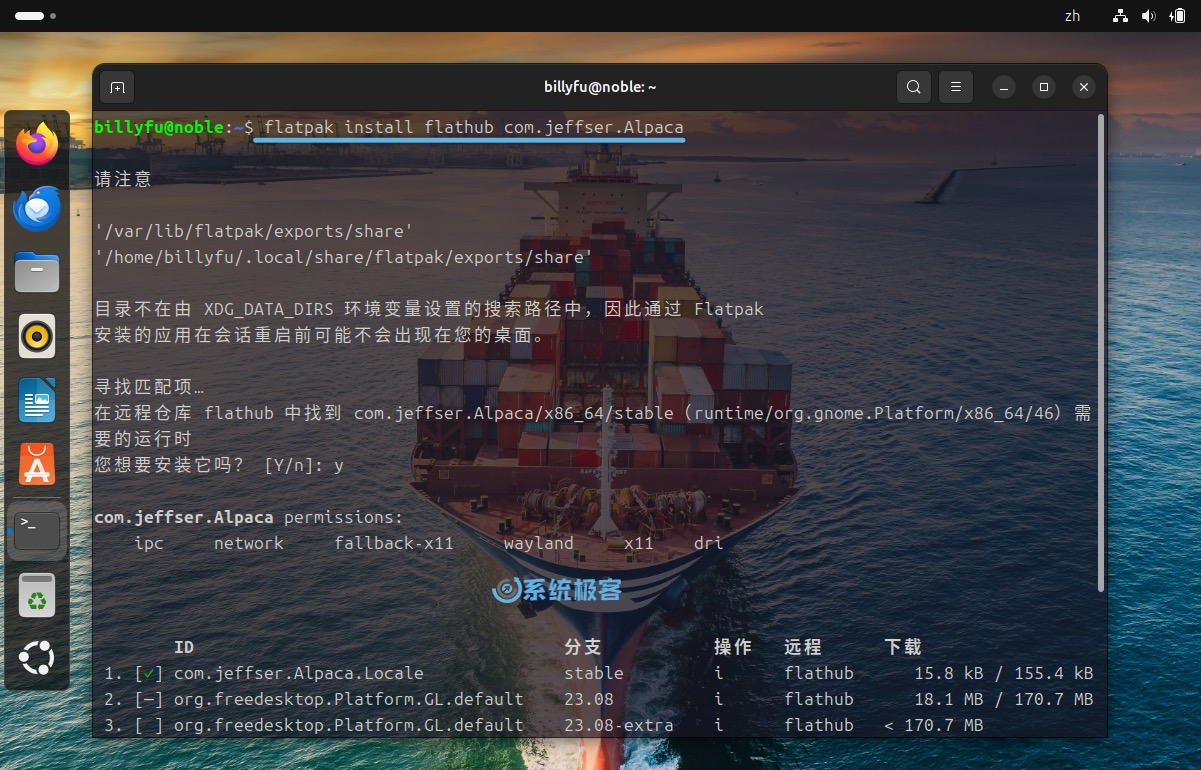Click the 'dri' permission
The height and width of the screenshot is (770, 1201).
[x=709, y=543]
